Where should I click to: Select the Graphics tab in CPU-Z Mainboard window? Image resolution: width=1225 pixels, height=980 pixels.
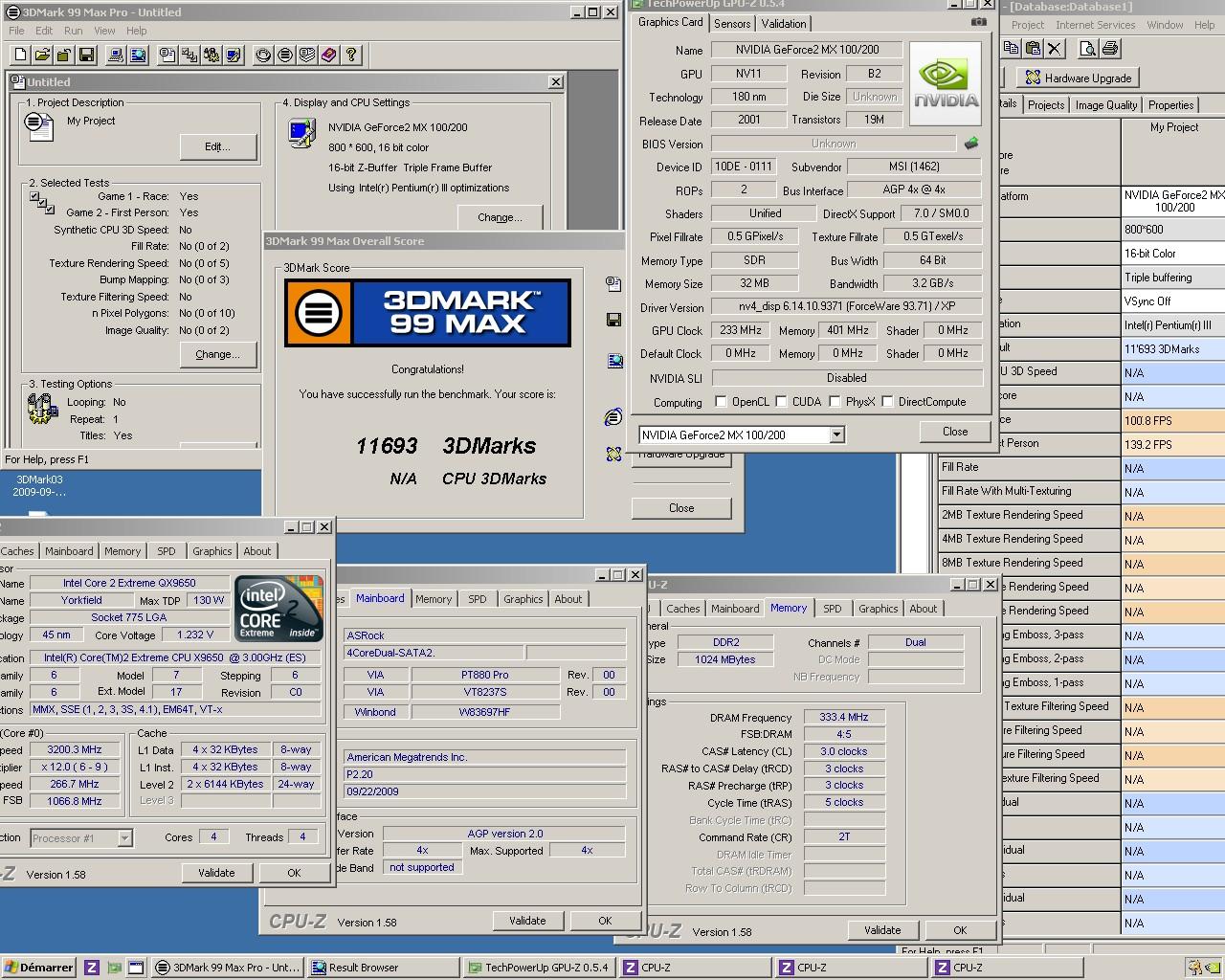click(x=523, y=599)
